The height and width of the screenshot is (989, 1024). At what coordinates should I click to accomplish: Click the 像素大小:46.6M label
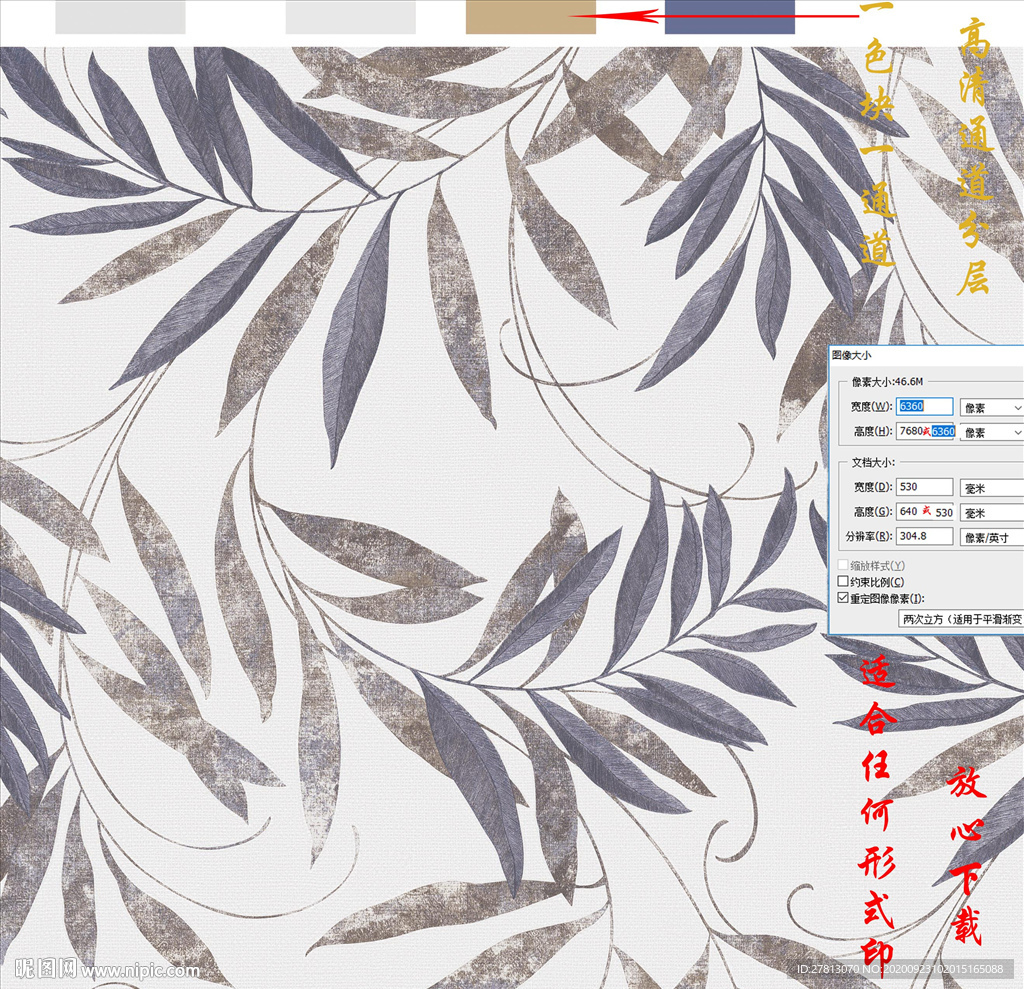coord(888,381)
